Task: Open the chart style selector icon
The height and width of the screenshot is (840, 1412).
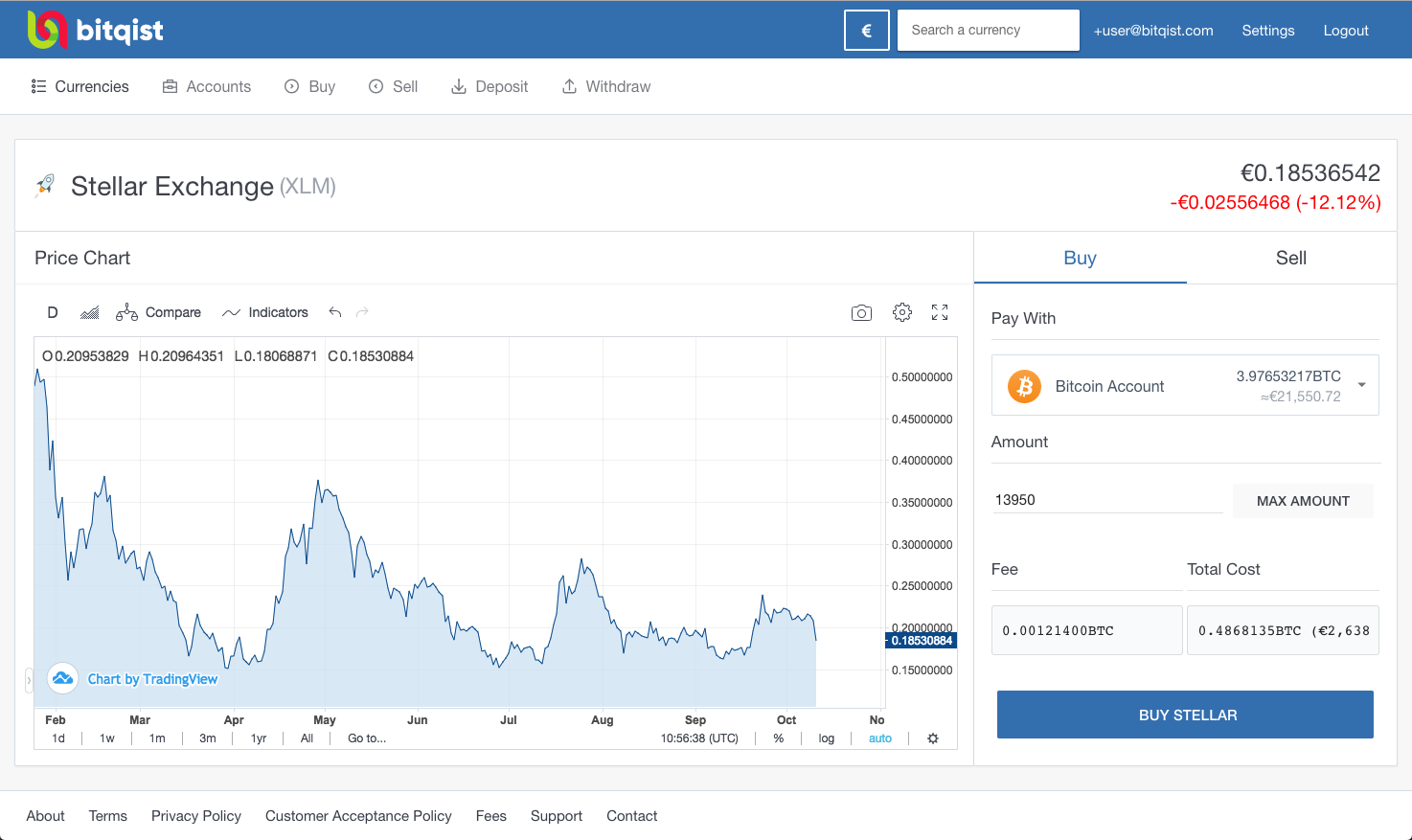Action: [90, 312]
